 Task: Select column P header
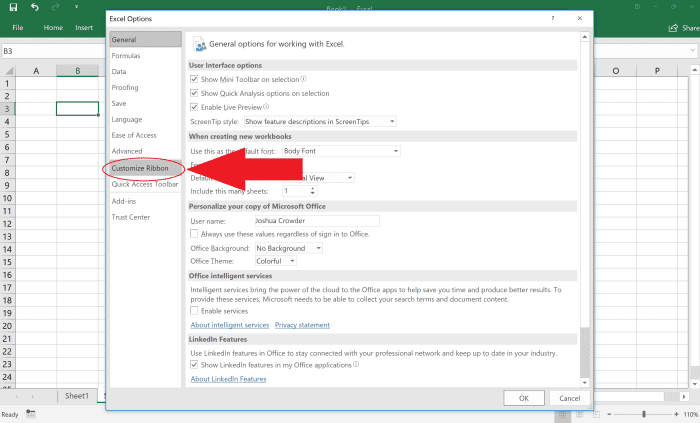pos(657,70)
